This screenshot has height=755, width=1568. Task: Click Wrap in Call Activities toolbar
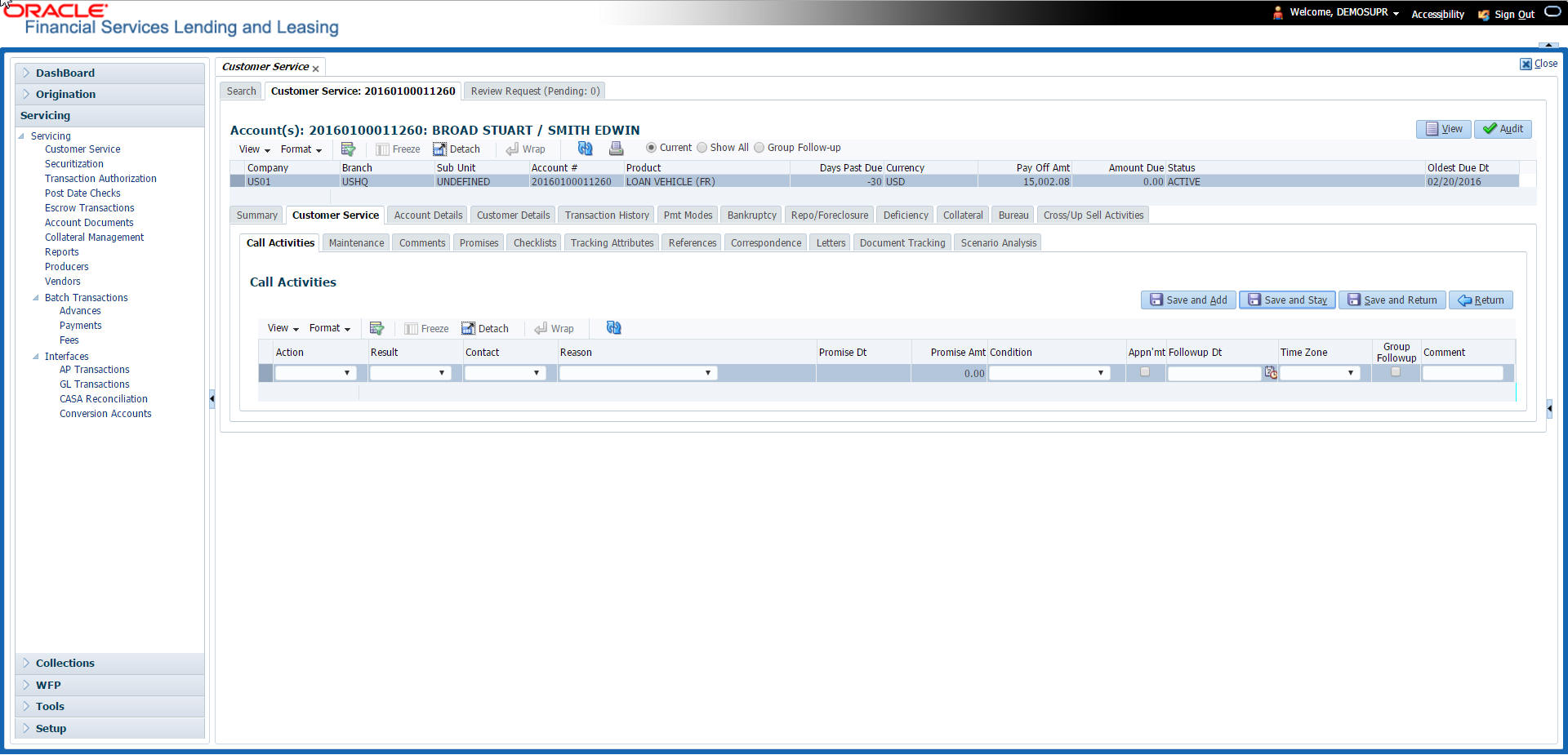click(x=554, y=329)
